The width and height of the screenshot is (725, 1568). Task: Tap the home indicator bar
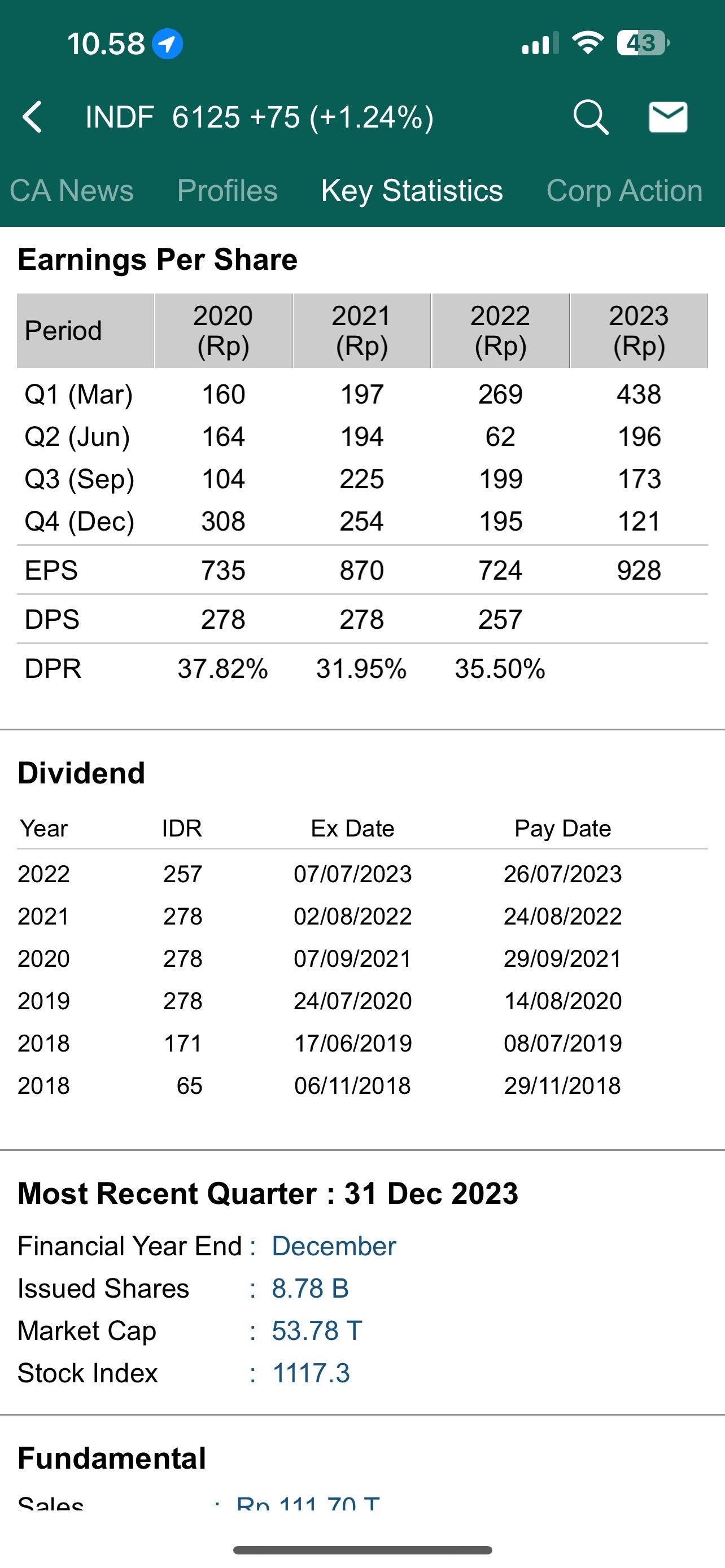coord(362,1550)
